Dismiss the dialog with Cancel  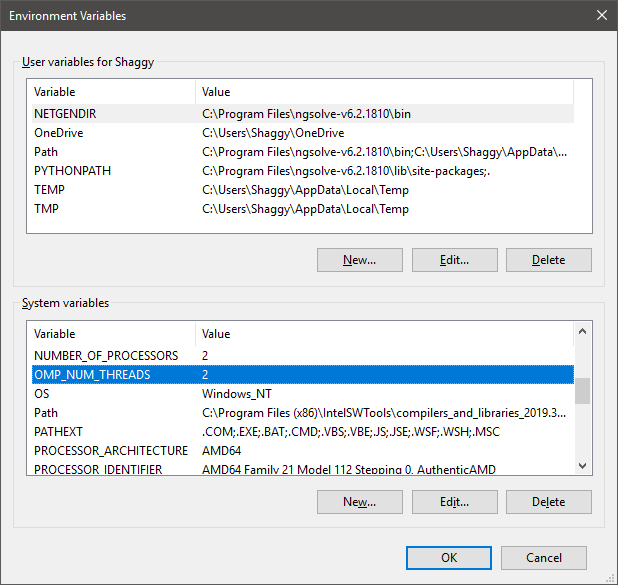click(x=544, y=558)
